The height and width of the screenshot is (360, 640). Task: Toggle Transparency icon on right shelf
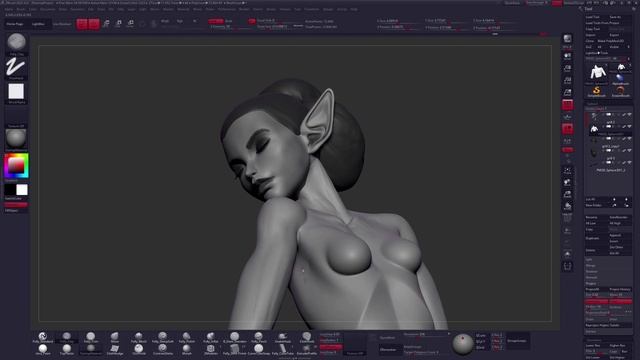568,231
